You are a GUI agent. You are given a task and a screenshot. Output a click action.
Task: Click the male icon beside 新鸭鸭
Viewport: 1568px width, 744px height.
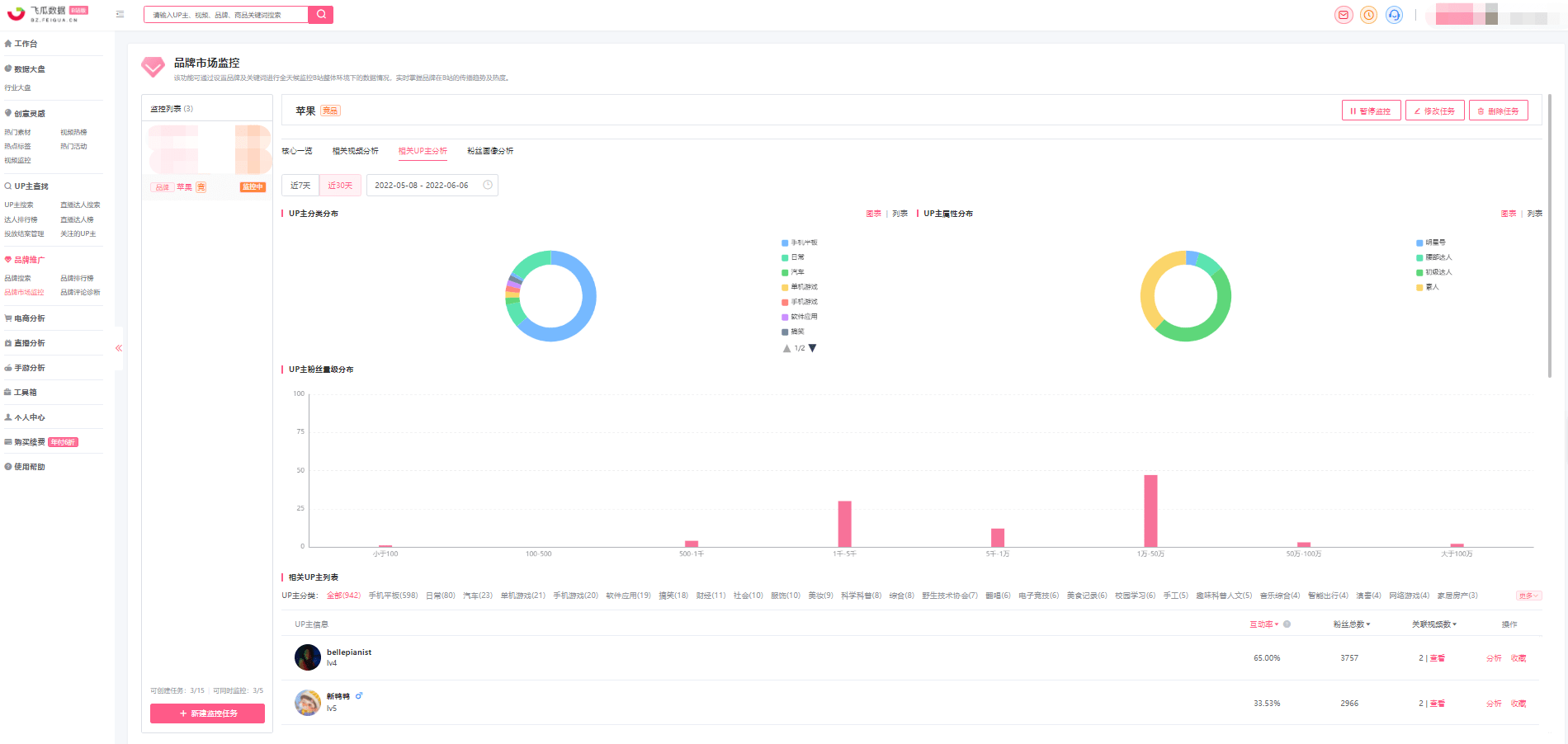tap(359, 695)
